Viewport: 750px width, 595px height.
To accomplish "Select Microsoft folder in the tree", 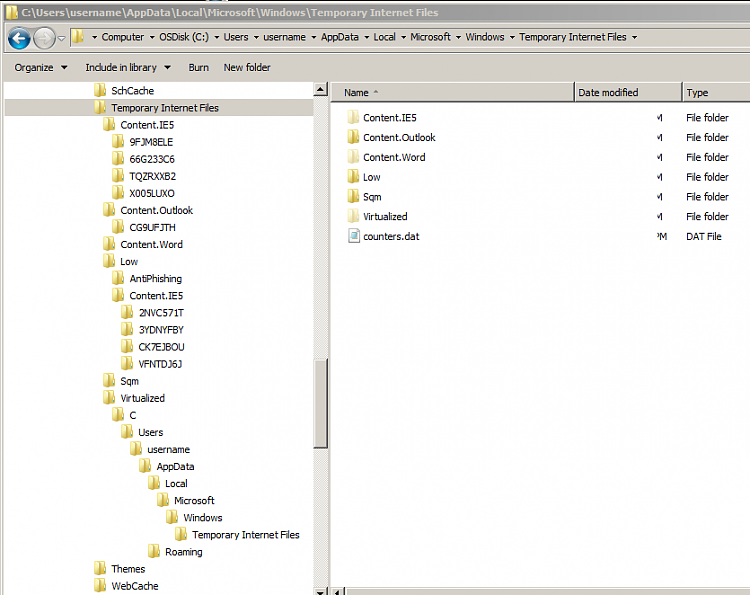I will pos(194,501).
